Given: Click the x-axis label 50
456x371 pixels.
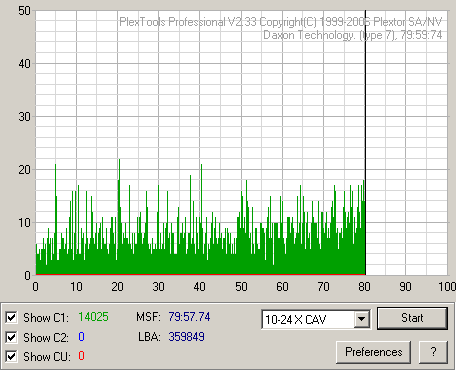Looking at the screenshot, I should click(x=241, y=287).
